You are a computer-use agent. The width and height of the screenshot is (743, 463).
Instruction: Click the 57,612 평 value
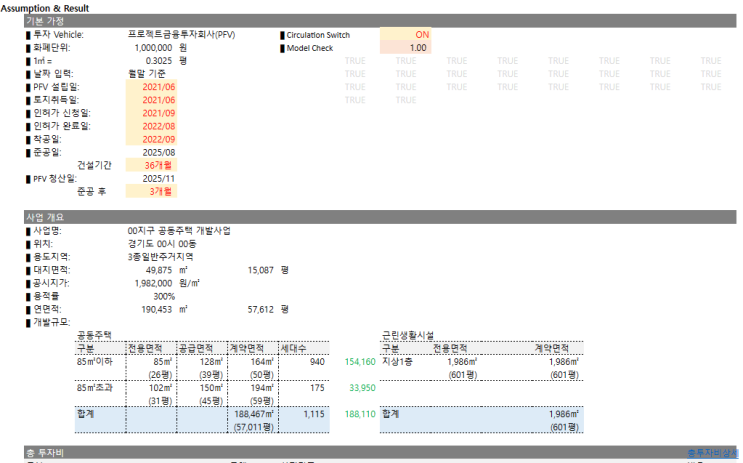click(x=261, y=309)
